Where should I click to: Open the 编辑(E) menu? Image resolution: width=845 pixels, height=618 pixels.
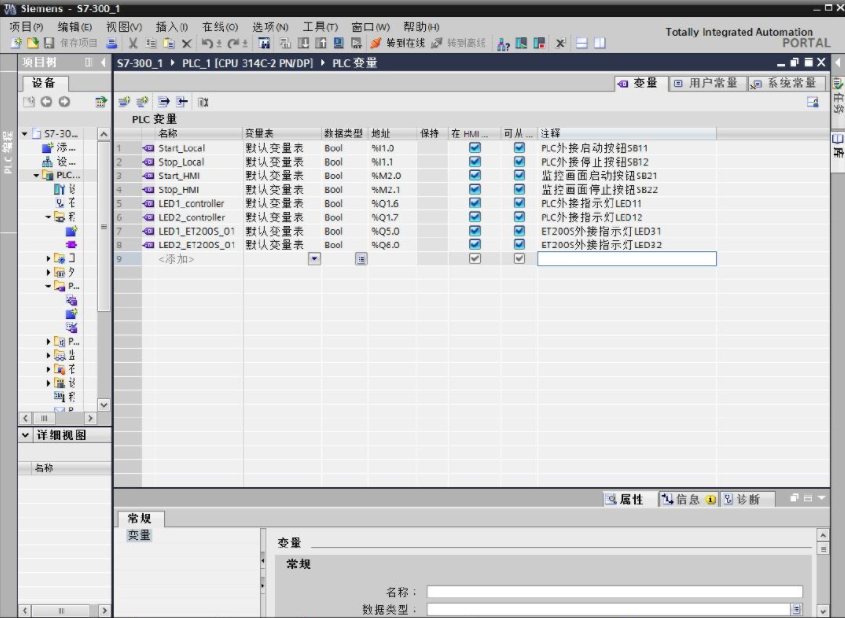point(75,27)
